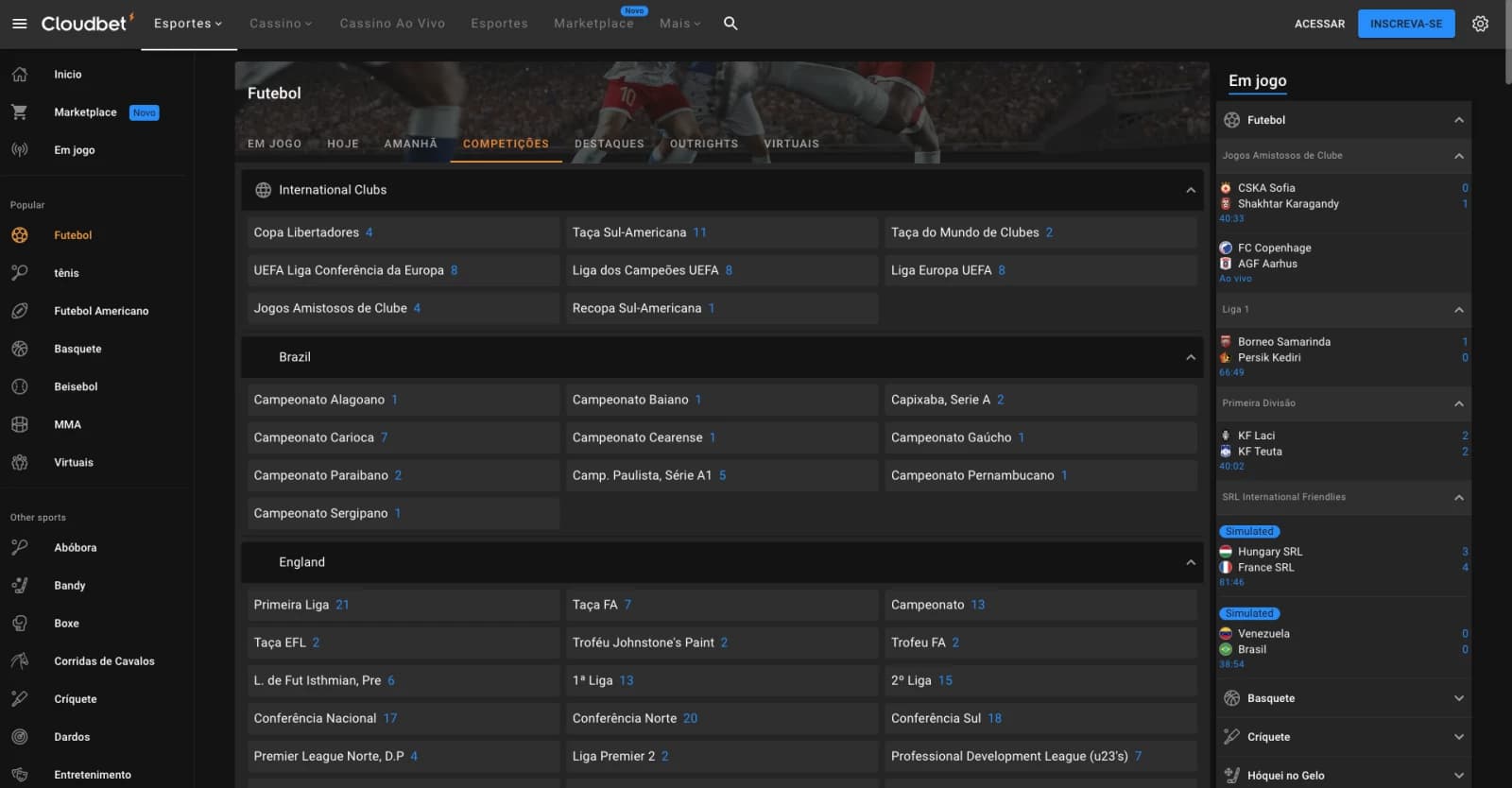
Task: Expand the Basquete group in Em jogo
Action: pyautogui.click(x=1459, y=698)
